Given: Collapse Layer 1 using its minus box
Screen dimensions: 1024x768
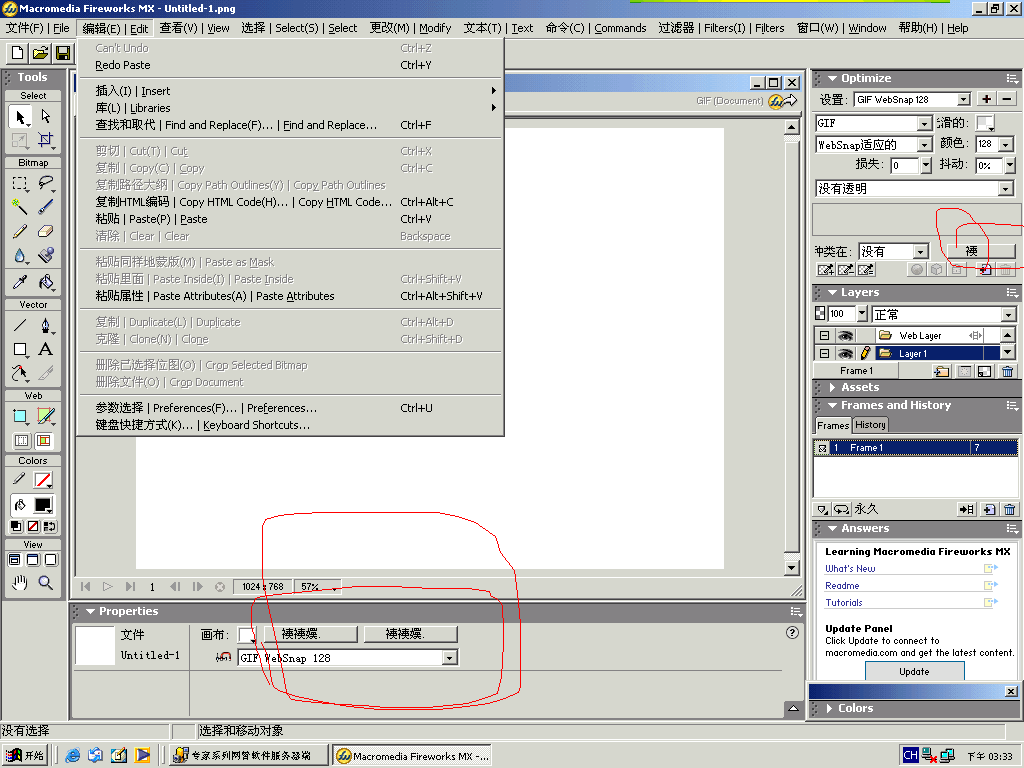Looking at the screenshot, I should [824, 353].
